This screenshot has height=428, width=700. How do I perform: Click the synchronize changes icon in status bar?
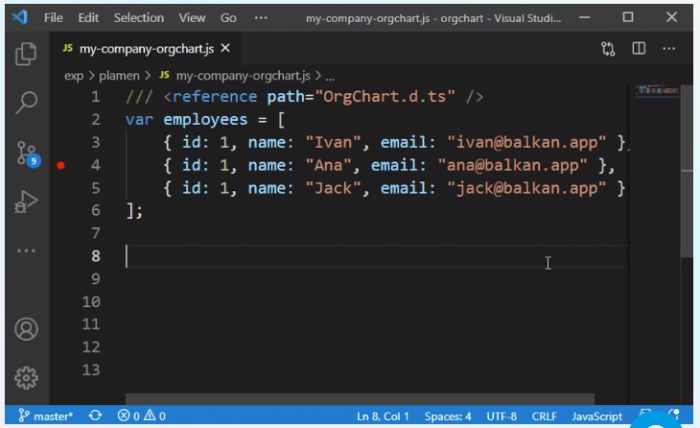coord(95,416)
